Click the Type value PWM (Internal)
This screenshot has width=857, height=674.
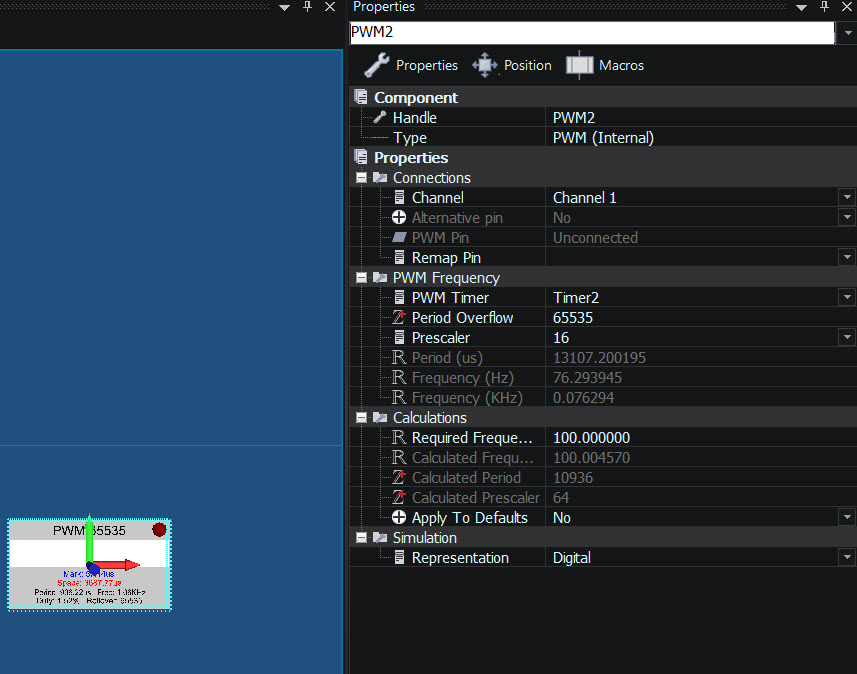point(603,138)
